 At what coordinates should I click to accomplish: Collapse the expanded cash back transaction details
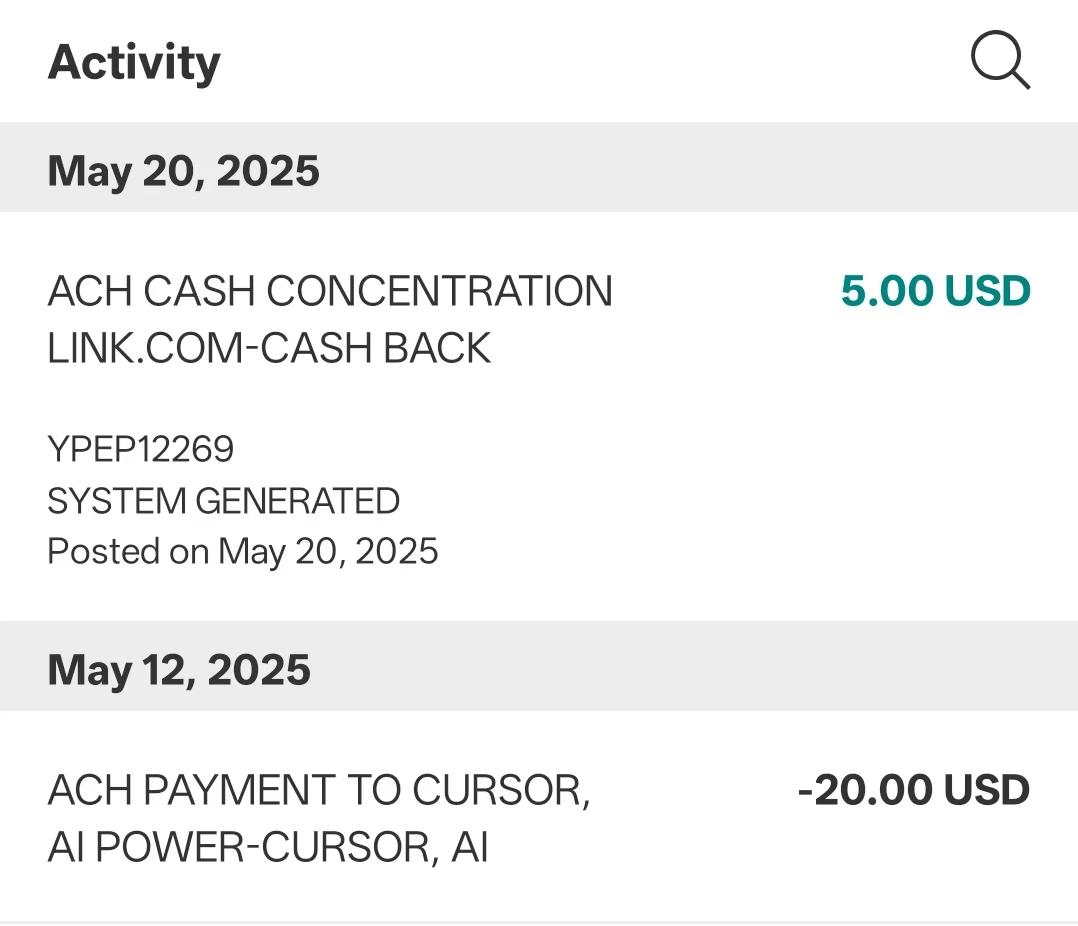coord(539,416)
